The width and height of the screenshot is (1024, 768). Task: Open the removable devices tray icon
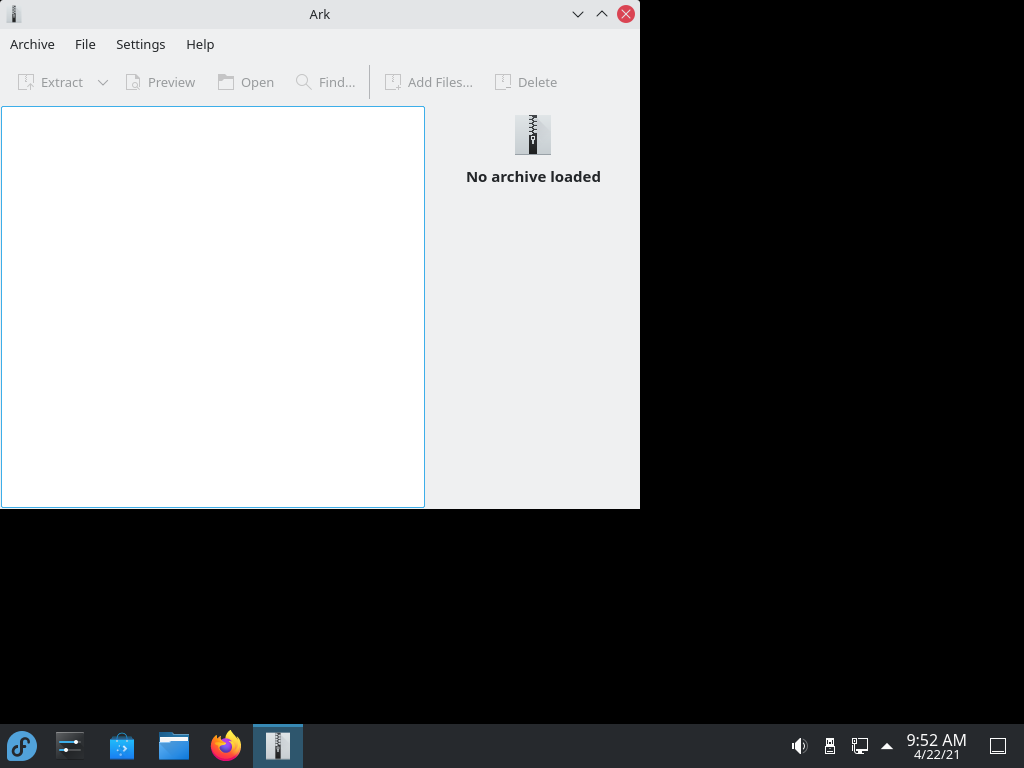pos(830,746)
